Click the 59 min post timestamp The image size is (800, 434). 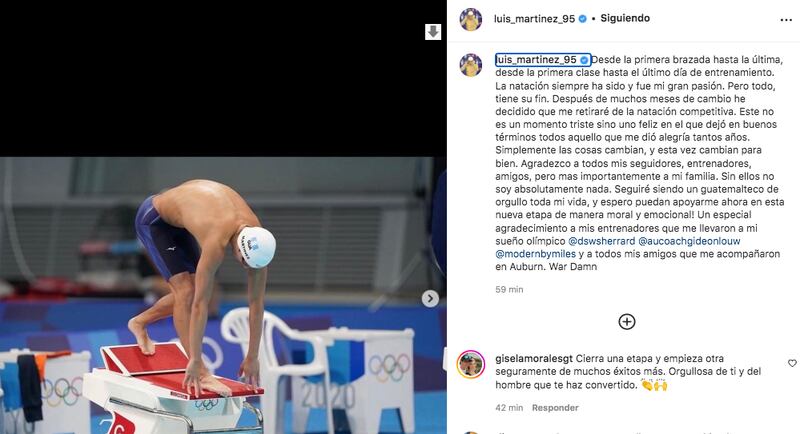(x=509, y=290)
